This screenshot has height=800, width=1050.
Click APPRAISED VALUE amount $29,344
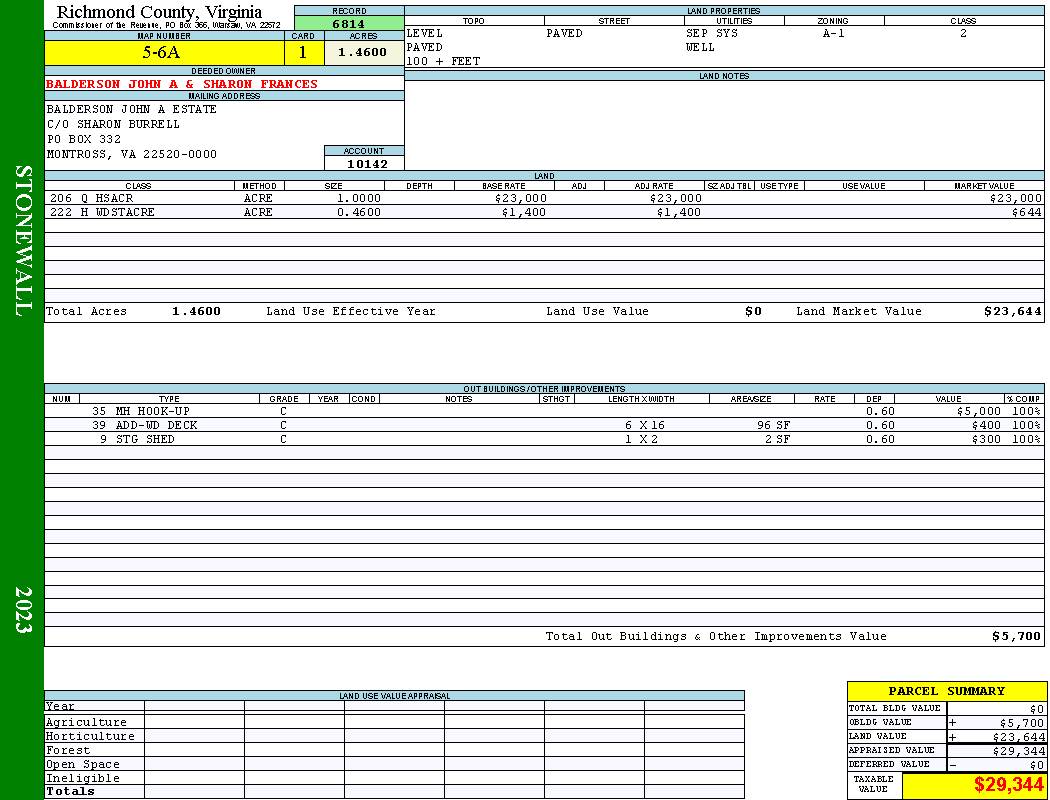1019,751
